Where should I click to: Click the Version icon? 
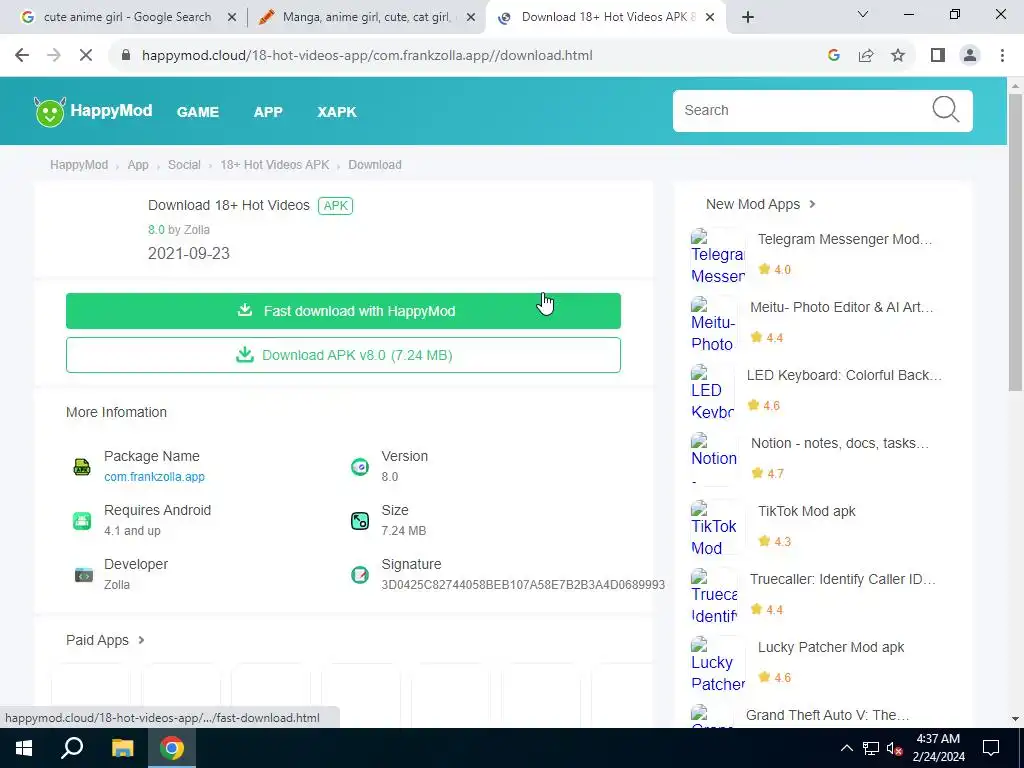360,466
